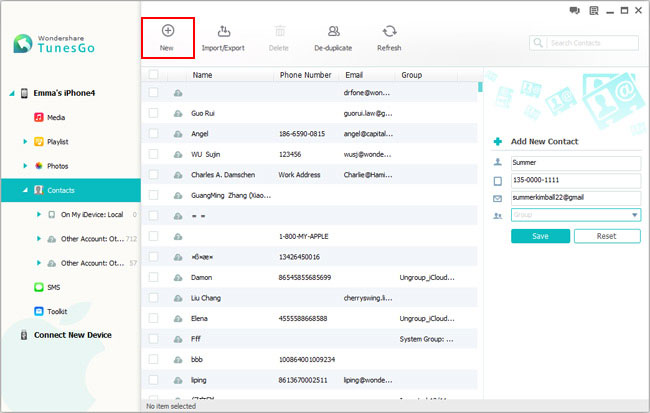Viewport: 650px width, 413px height.
Task: Click the search magnifier icon
Action: [538, 43]
